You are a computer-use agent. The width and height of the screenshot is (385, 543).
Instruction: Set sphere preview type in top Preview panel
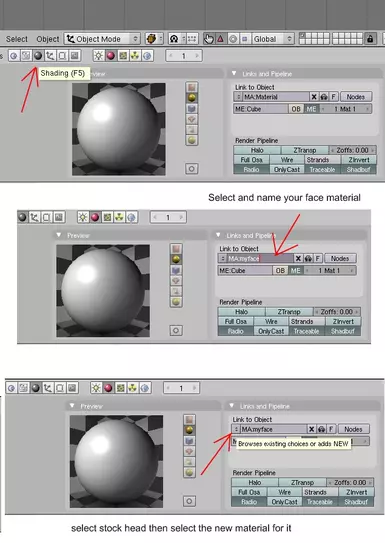pyautogui.click(x=191, y=98)
